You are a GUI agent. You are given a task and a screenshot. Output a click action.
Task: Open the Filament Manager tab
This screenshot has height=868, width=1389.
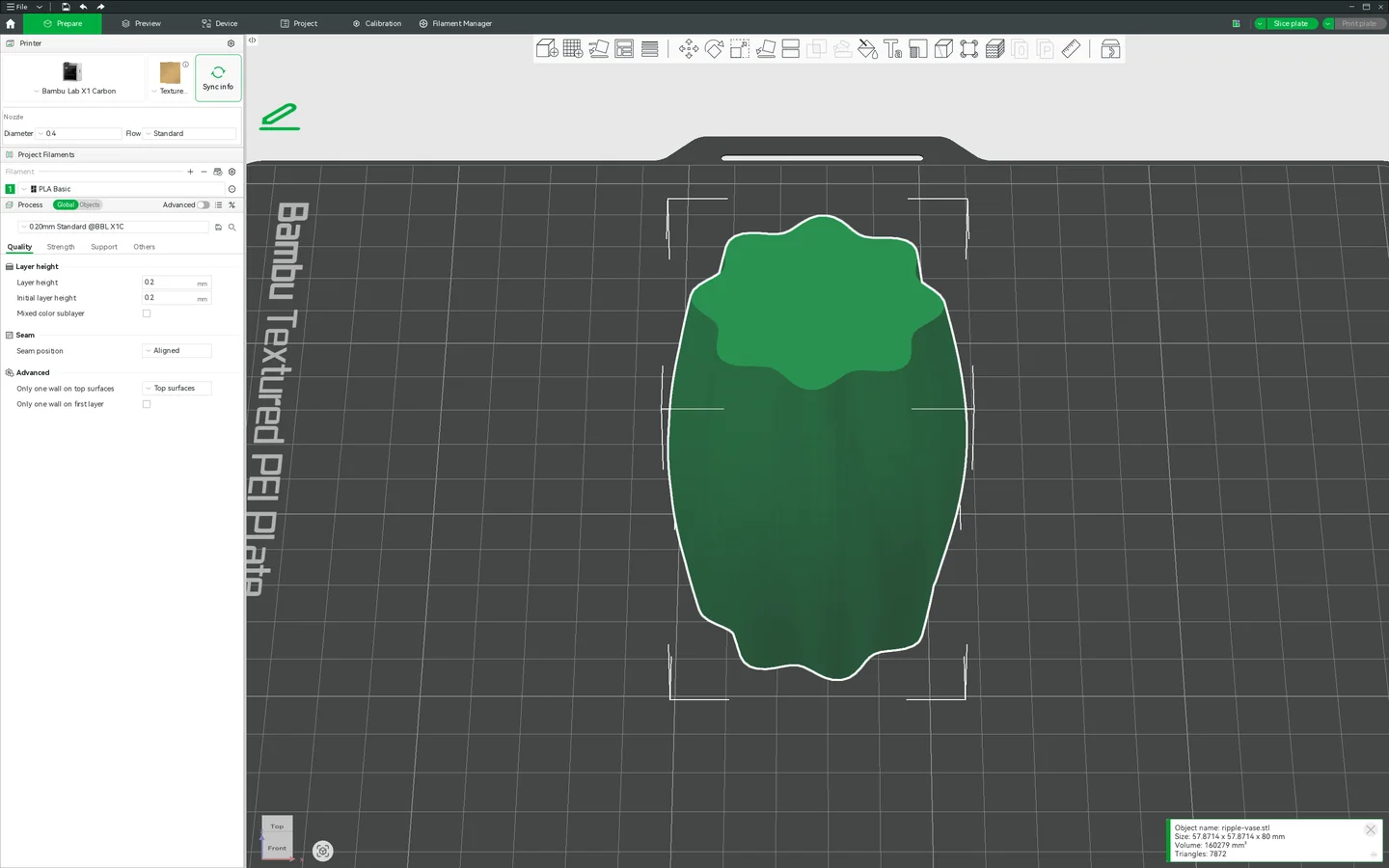(455, 24)
